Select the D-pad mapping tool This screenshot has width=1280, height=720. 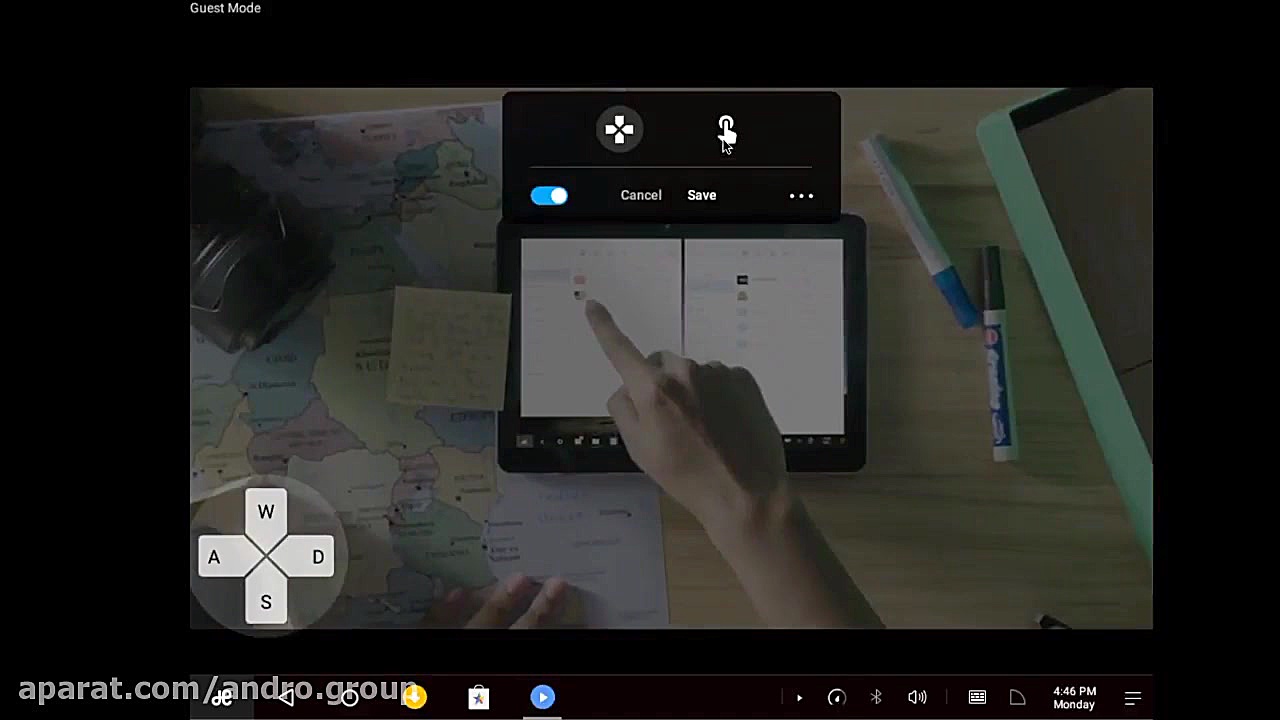pos(619,129)
